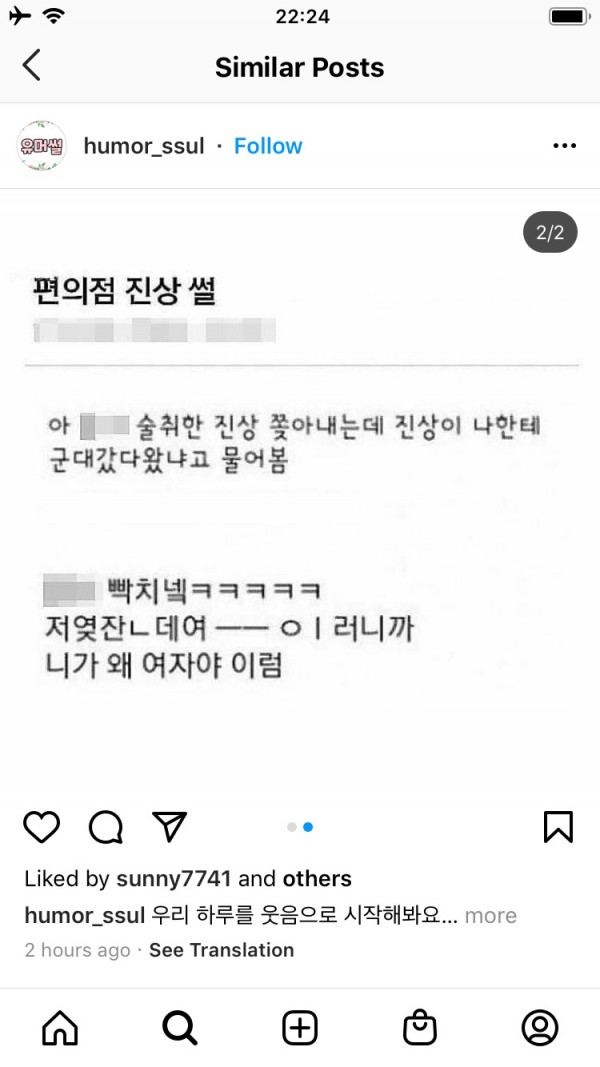600x1067 pixels.
Task: Select the first carousel page dot
Action: pyautogui.click(x=292, y=827)
